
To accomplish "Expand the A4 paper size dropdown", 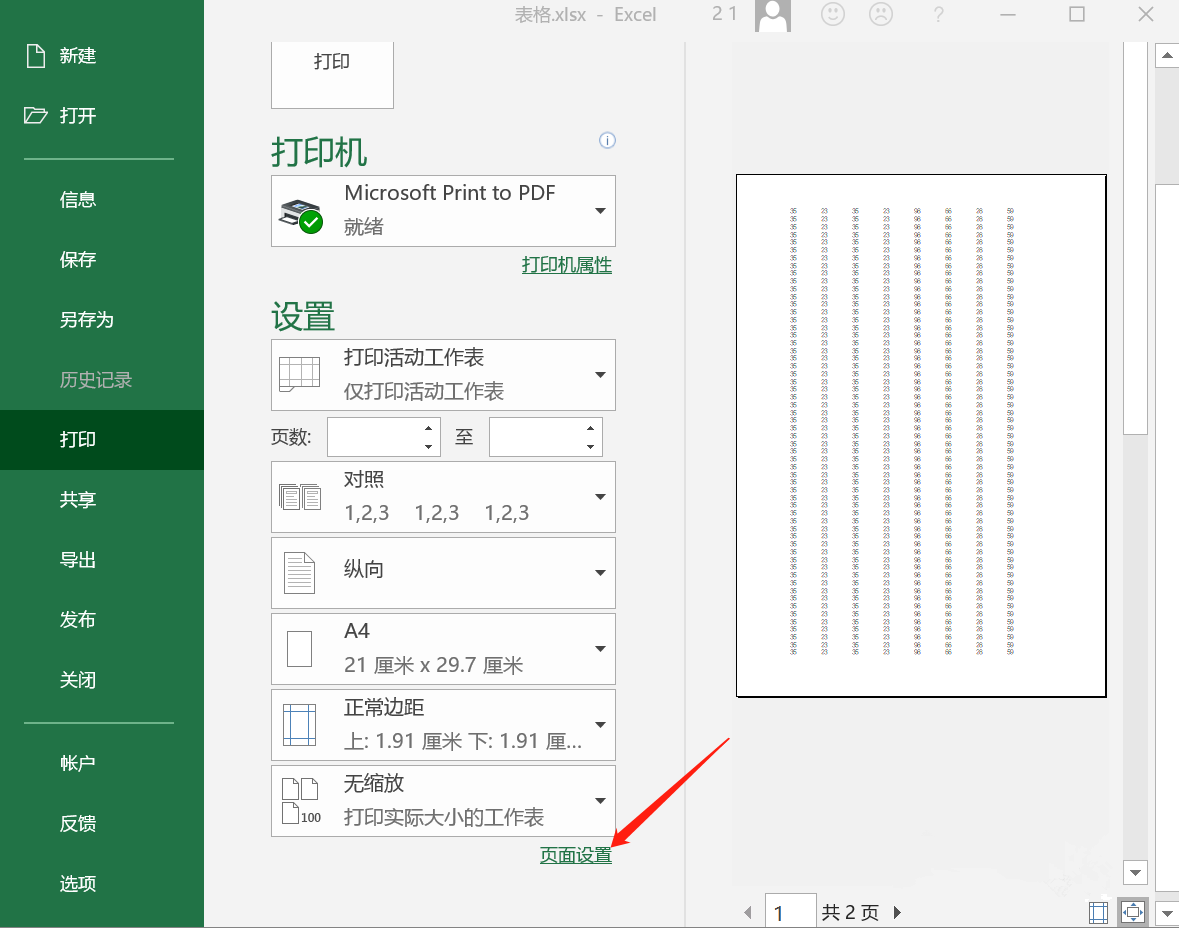I will [443, 648].
